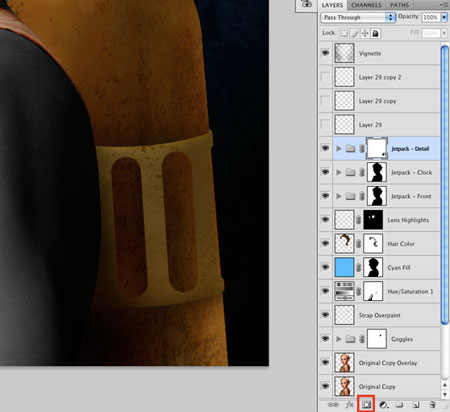Expand the Jetpack - Detail group
The height and width of the screenshot is (412, 450).
tap(339, 148)
